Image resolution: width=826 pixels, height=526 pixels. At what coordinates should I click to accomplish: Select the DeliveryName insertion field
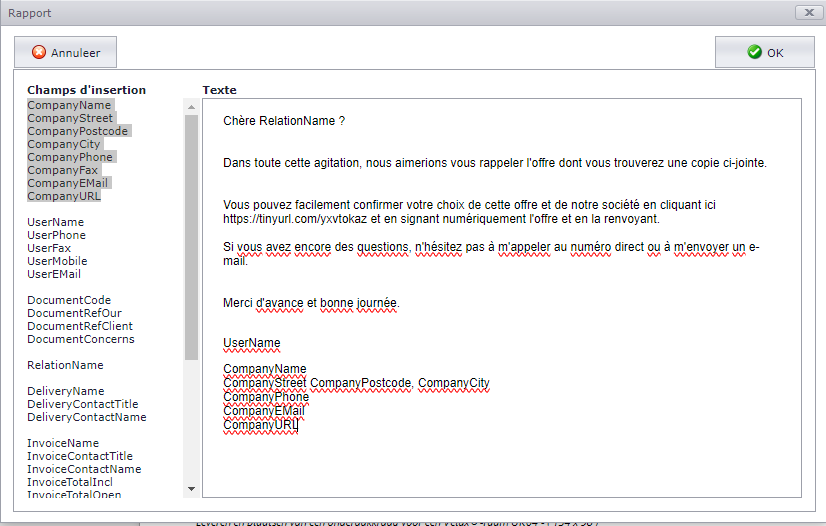coord(66,391)
